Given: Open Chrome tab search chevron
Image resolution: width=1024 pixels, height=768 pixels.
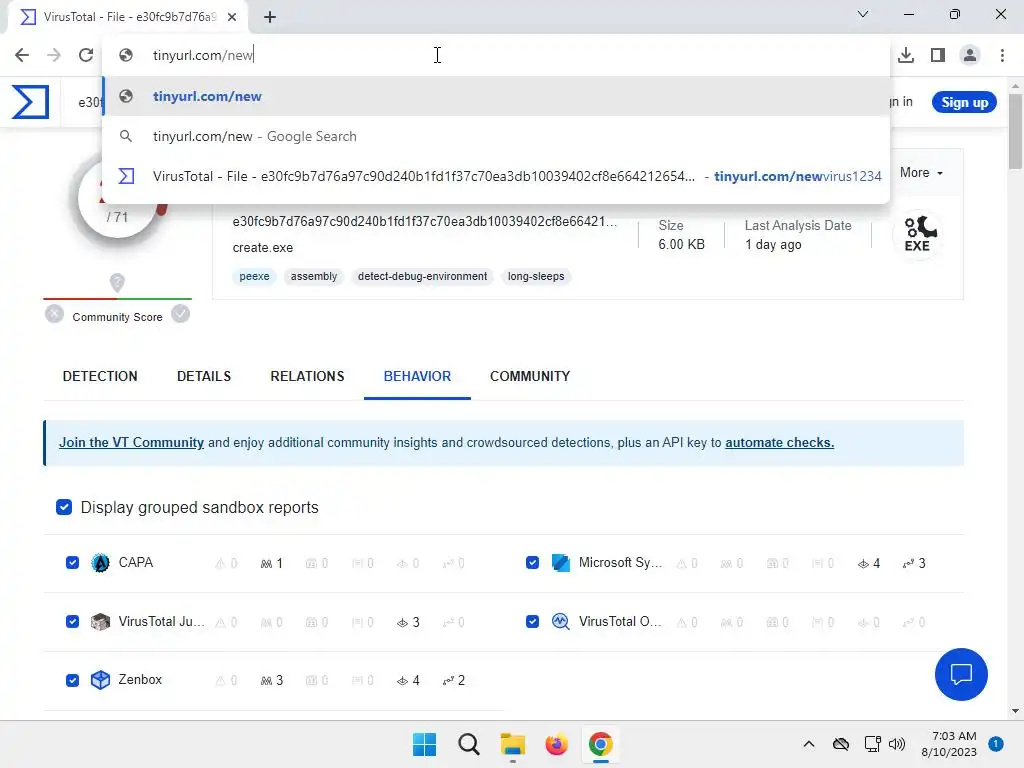Looking at the screenshot, I should pos(863,14).
